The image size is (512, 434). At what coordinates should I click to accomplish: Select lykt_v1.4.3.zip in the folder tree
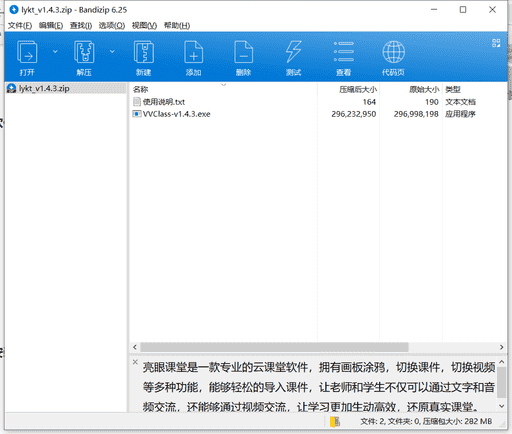coord(66,88)
